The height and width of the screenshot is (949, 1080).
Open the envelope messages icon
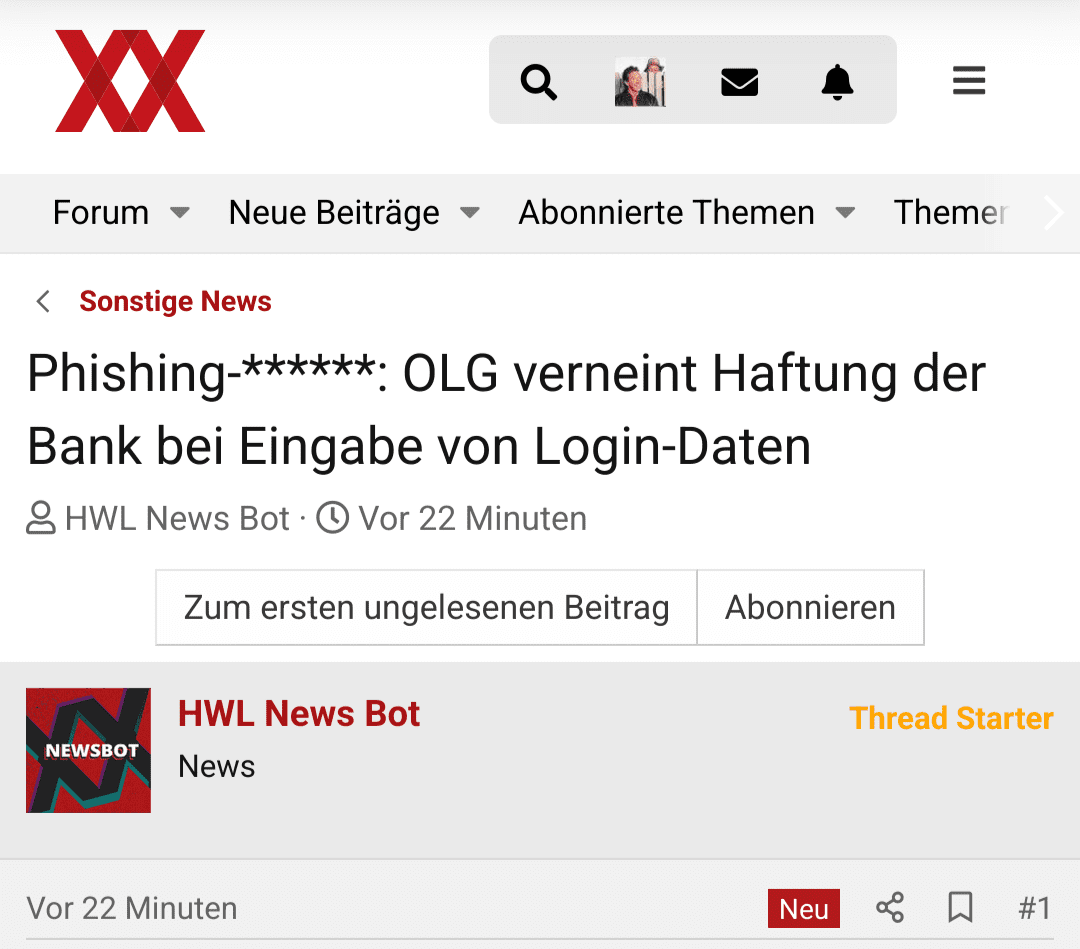click(x=739, y=82)
